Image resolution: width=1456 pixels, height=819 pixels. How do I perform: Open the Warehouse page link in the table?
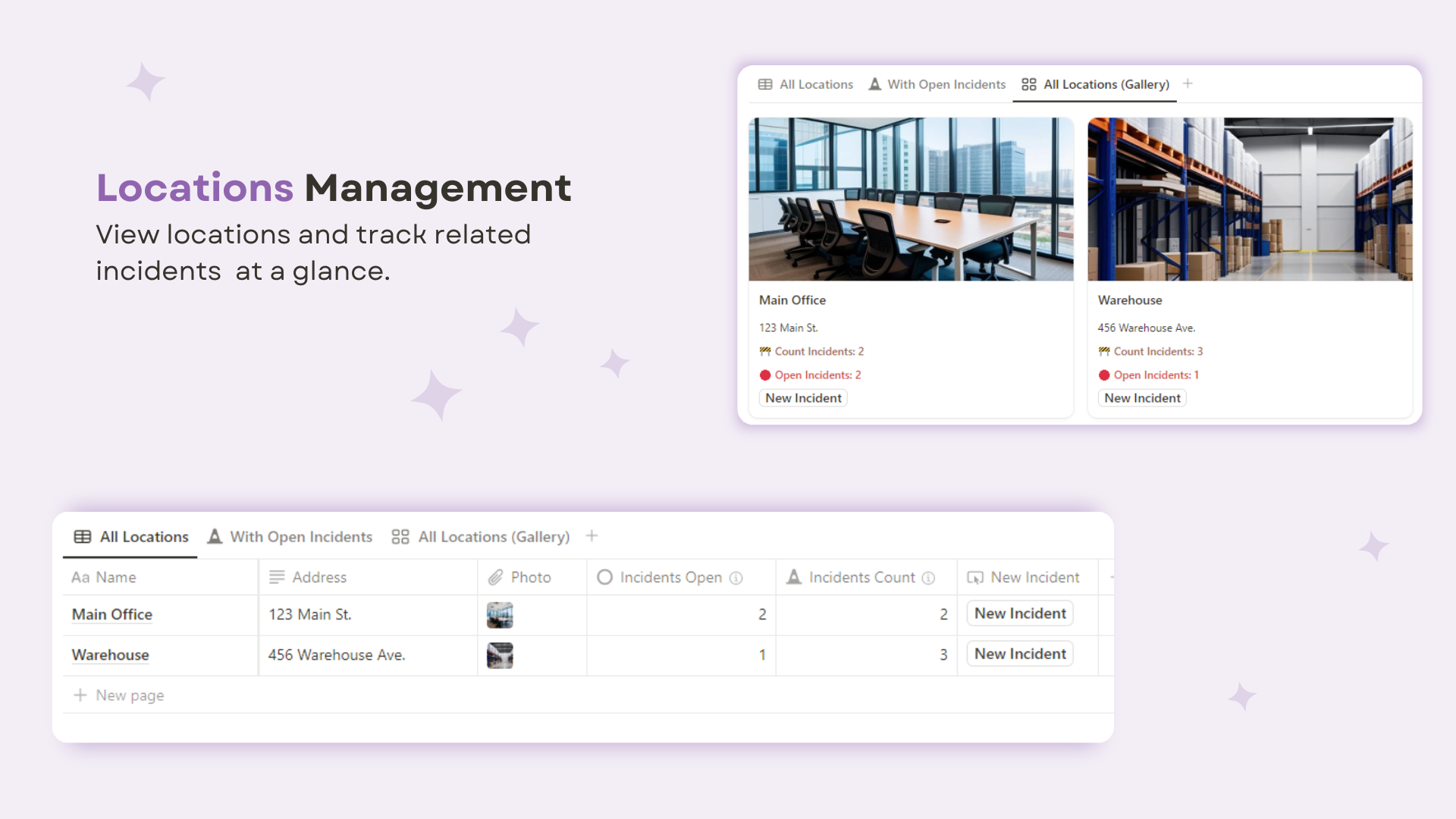[x=111, y=655]
